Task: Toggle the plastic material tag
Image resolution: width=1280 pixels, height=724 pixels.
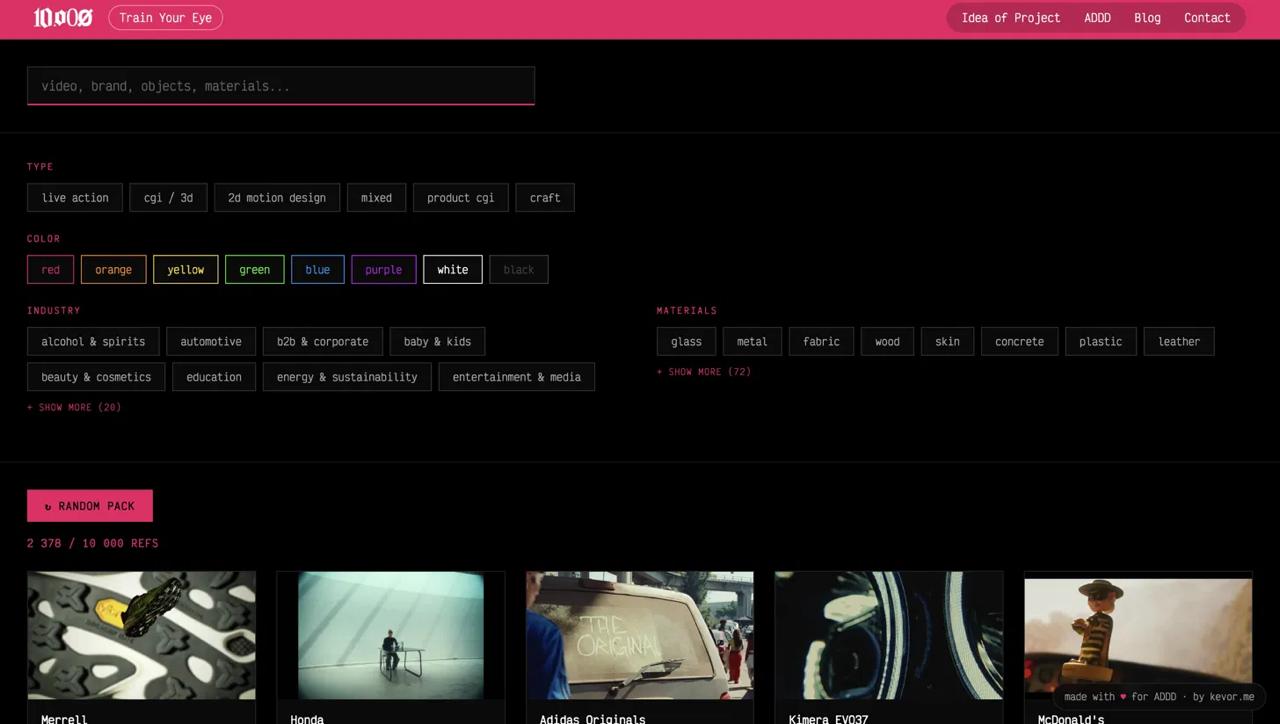Action: 1100,342
